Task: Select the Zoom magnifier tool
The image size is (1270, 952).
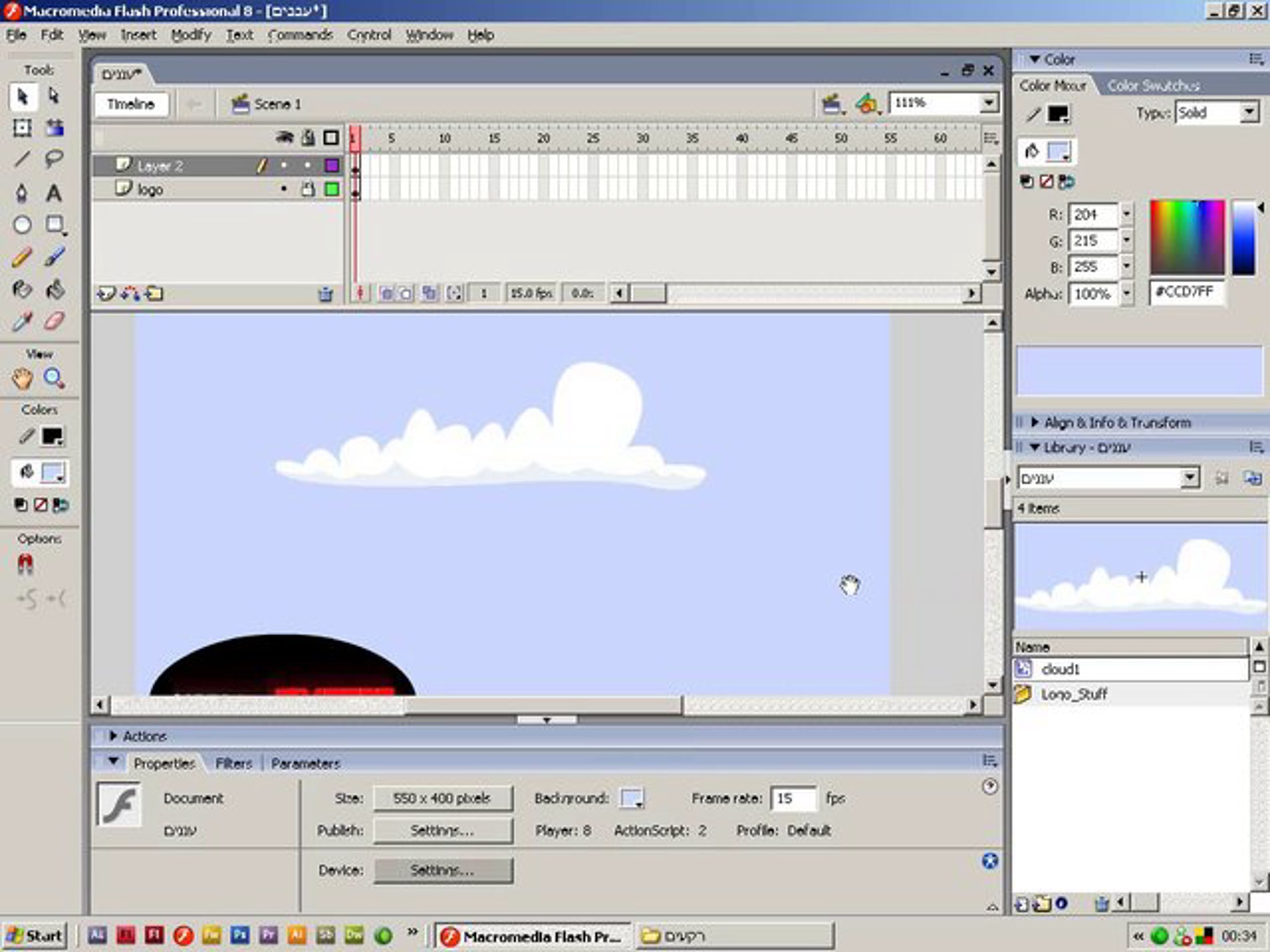Action: tap(53, 378)
